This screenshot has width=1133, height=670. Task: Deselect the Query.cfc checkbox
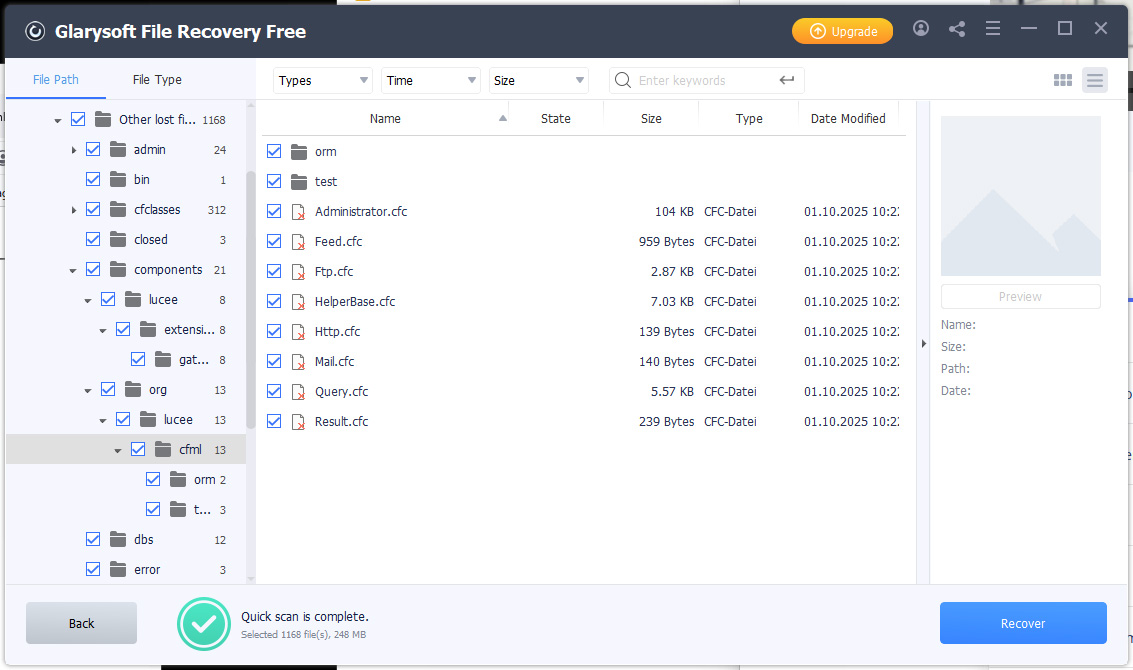[x=274, y=392]
